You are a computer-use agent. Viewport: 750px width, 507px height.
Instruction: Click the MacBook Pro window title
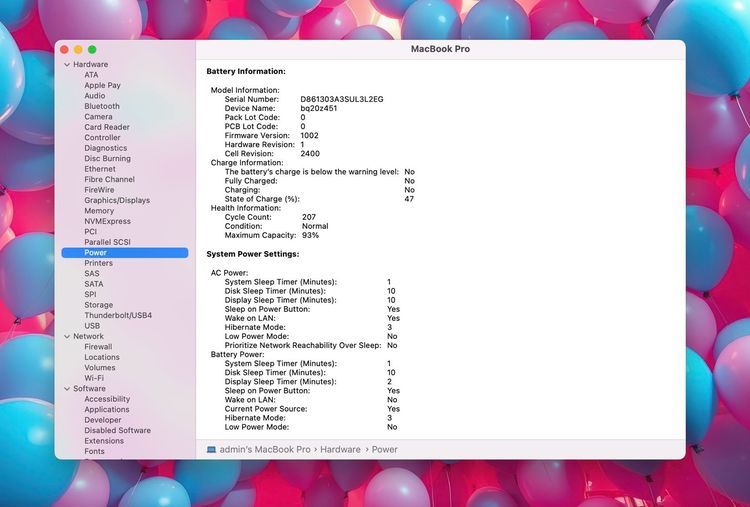click(x=440, y=49)
